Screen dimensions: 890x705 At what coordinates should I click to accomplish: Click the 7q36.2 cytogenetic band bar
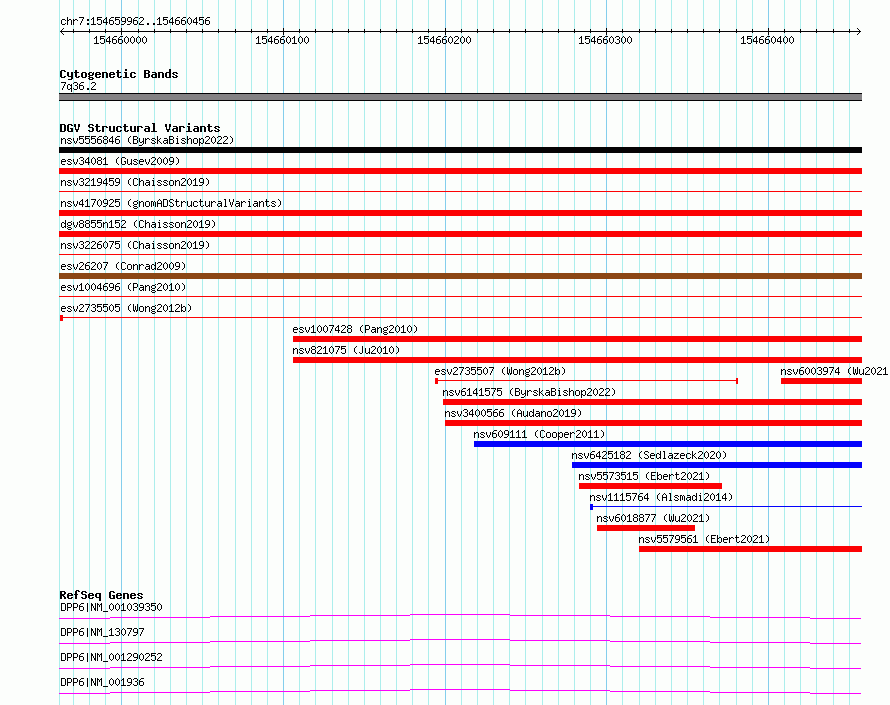click(x=460, y=97)
